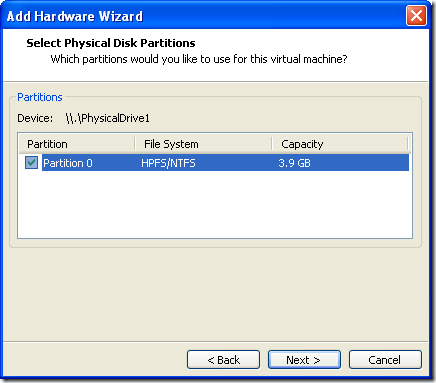Screen dimensions: 436x383
Task: Click the Next > button
Action: (x=304, y=360)
